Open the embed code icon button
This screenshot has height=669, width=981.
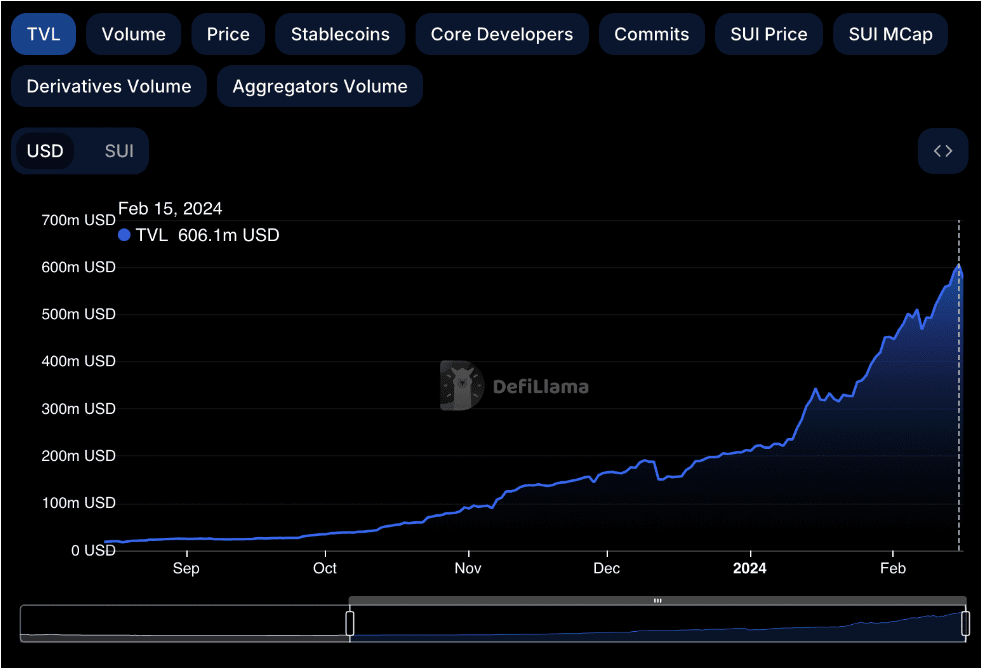(x=941, y=150)
